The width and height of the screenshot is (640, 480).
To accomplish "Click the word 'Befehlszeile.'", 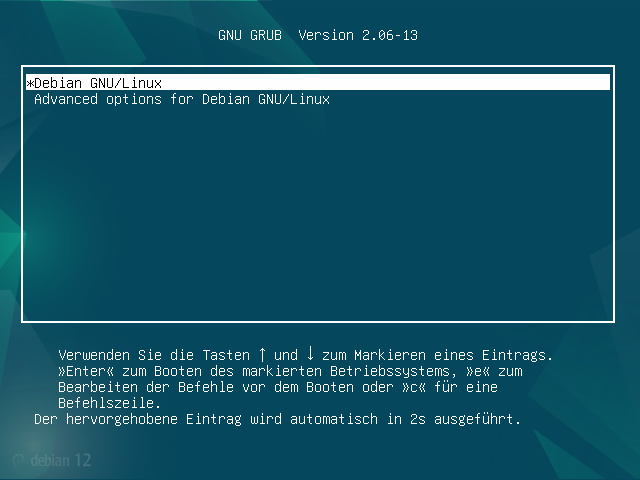I will (110, 403).
